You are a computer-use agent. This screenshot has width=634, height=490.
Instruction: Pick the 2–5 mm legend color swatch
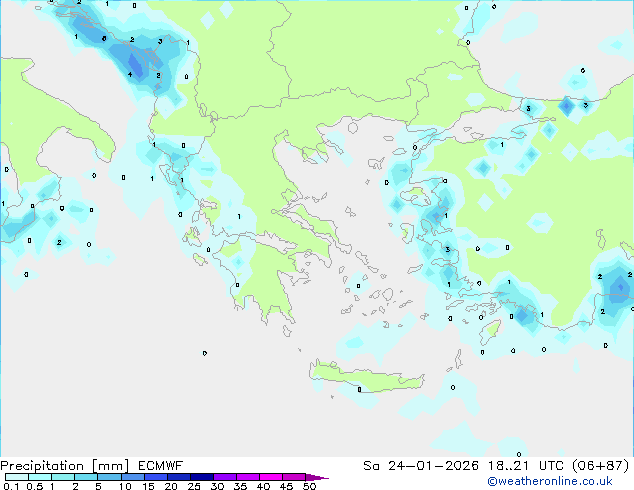click(x=86, y=477)
